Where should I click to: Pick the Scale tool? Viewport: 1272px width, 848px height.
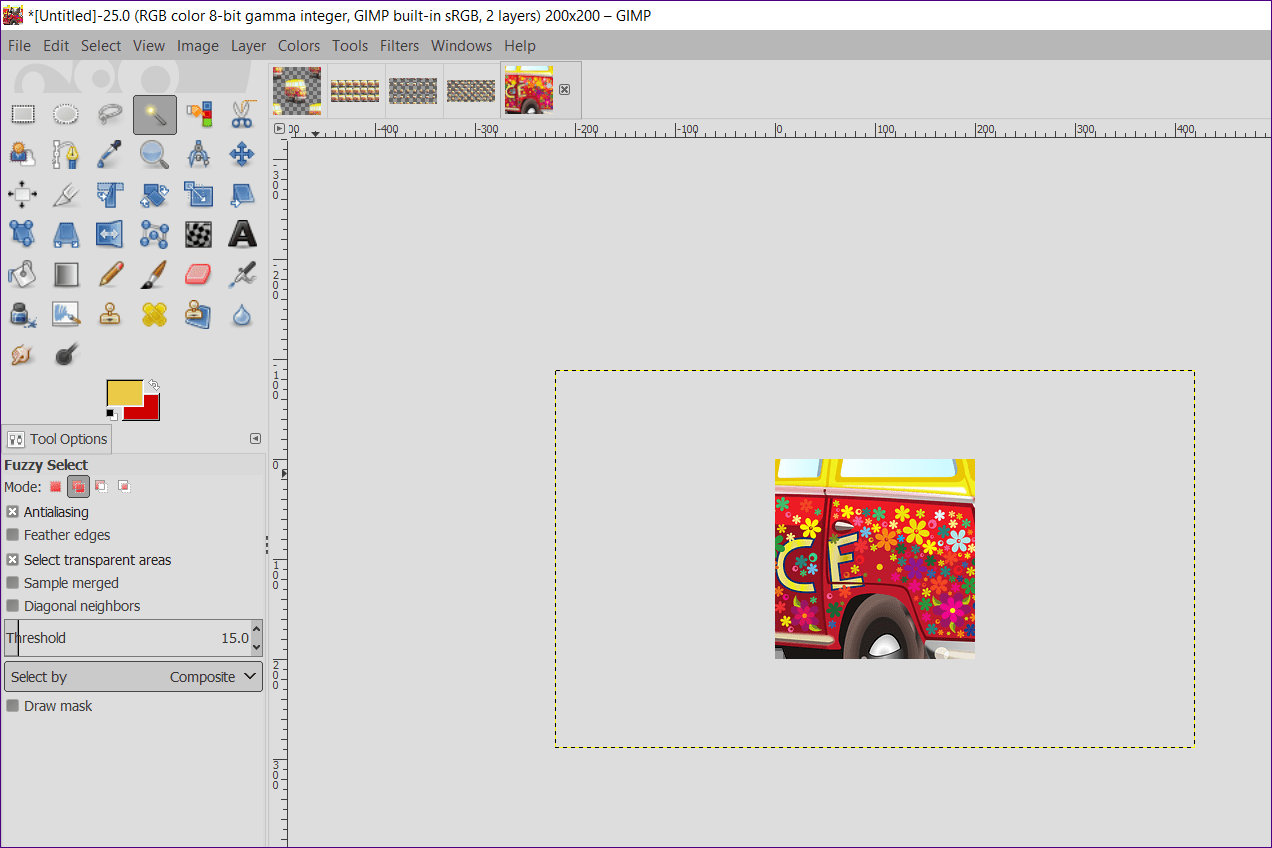[198, 194]
